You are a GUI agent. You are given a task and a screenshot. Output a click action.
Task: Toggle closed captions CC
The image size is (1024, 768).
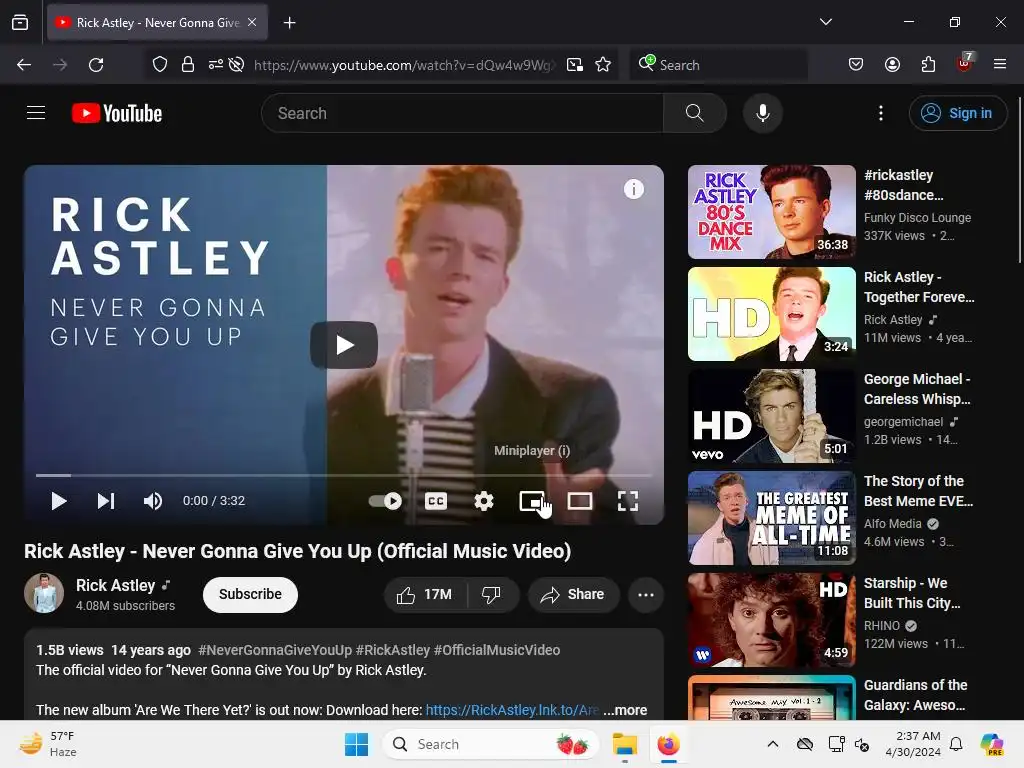coord(436,501)
